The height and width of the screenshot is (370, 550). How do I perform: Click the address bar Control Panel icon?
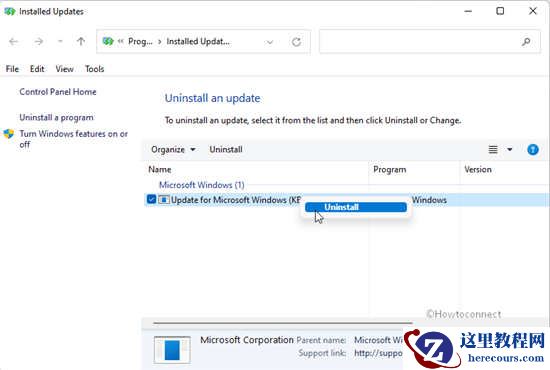108,41
